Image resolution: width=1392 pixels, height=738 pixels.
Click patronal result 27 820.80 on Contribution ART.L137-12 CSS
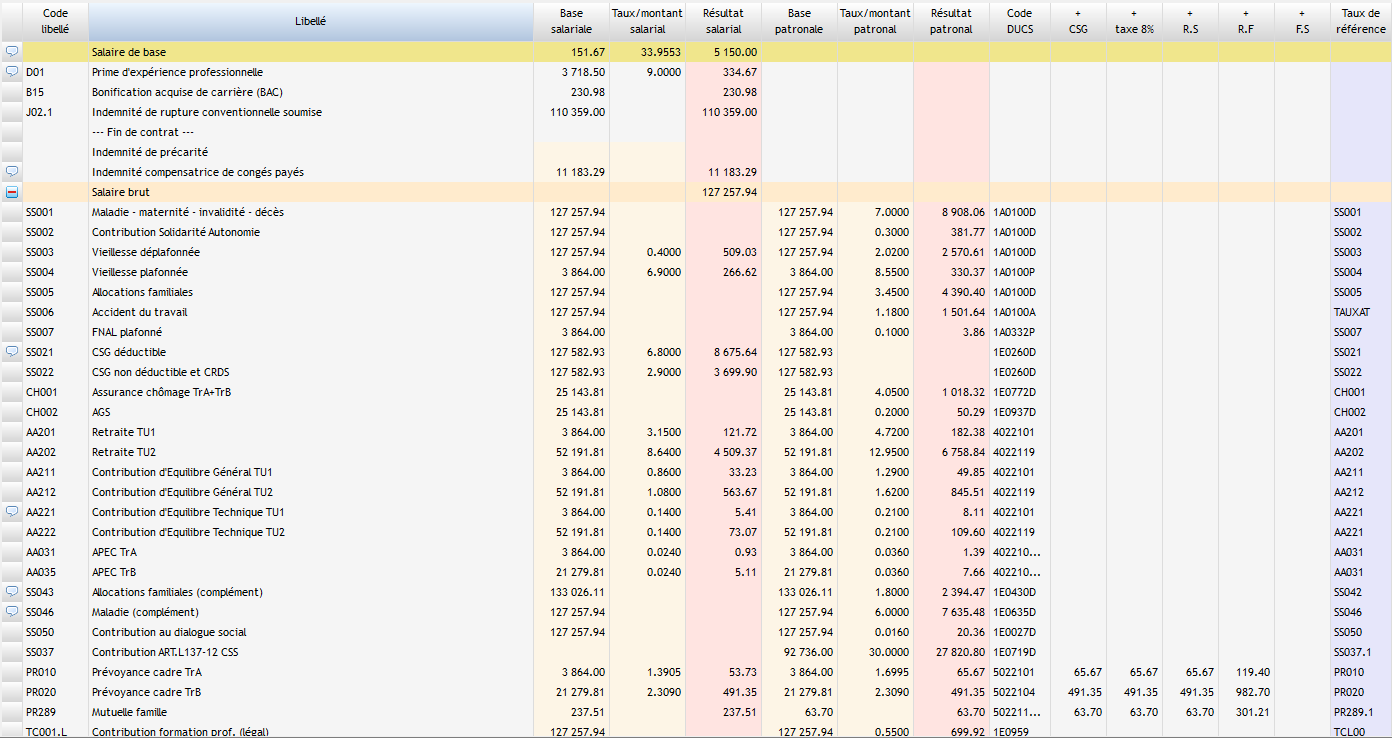point(961,652)
